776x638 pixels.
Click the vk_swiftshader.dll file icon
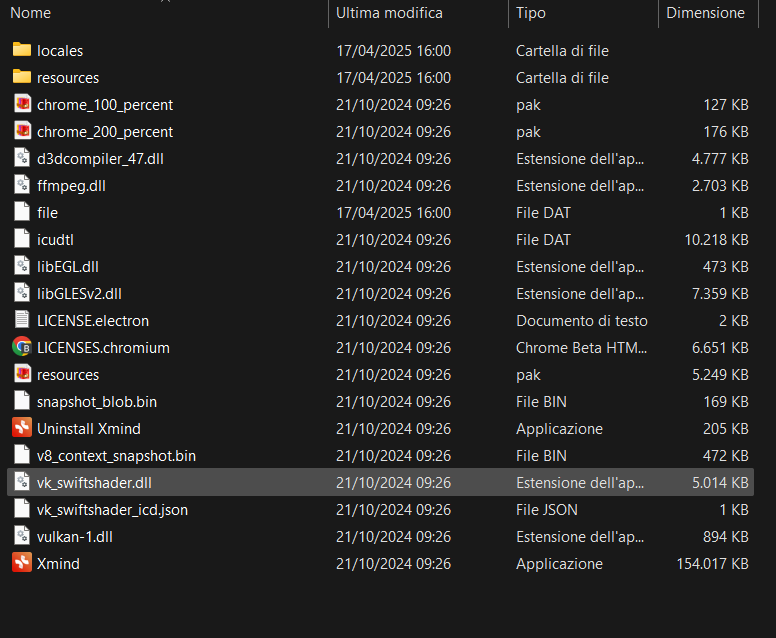tap(22, 482)
